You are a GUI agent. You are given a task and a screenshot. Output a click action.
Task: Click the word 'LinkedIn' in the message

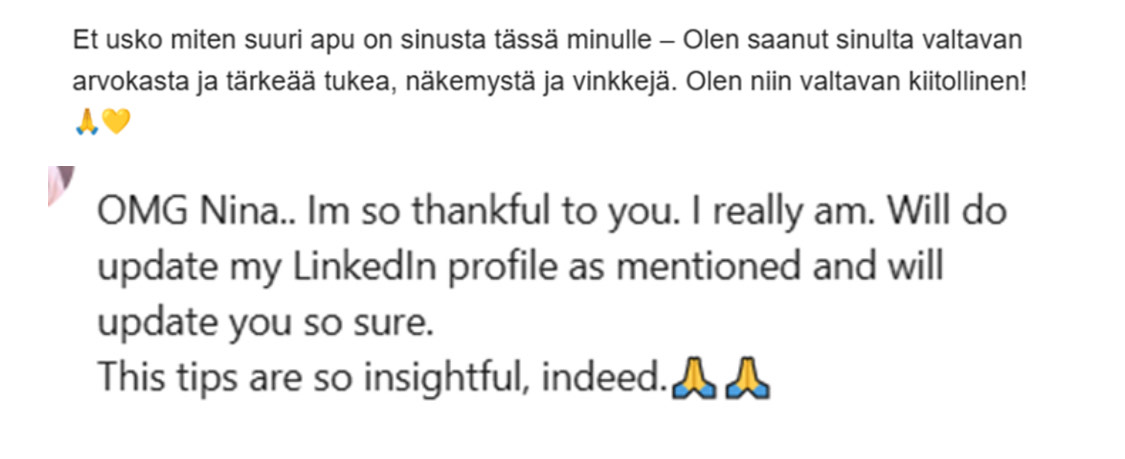[x=348, y=268]
